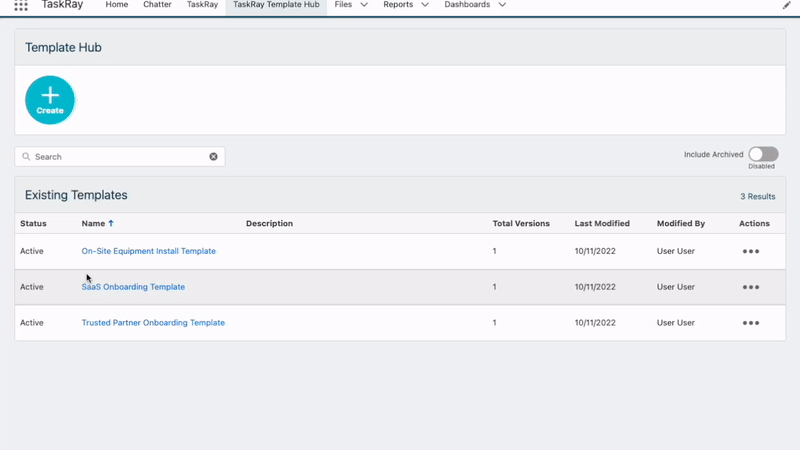Image resolution: width=800 pixels, height=450 pixels.
Task: Open the Reports tab
Action: 398,5
